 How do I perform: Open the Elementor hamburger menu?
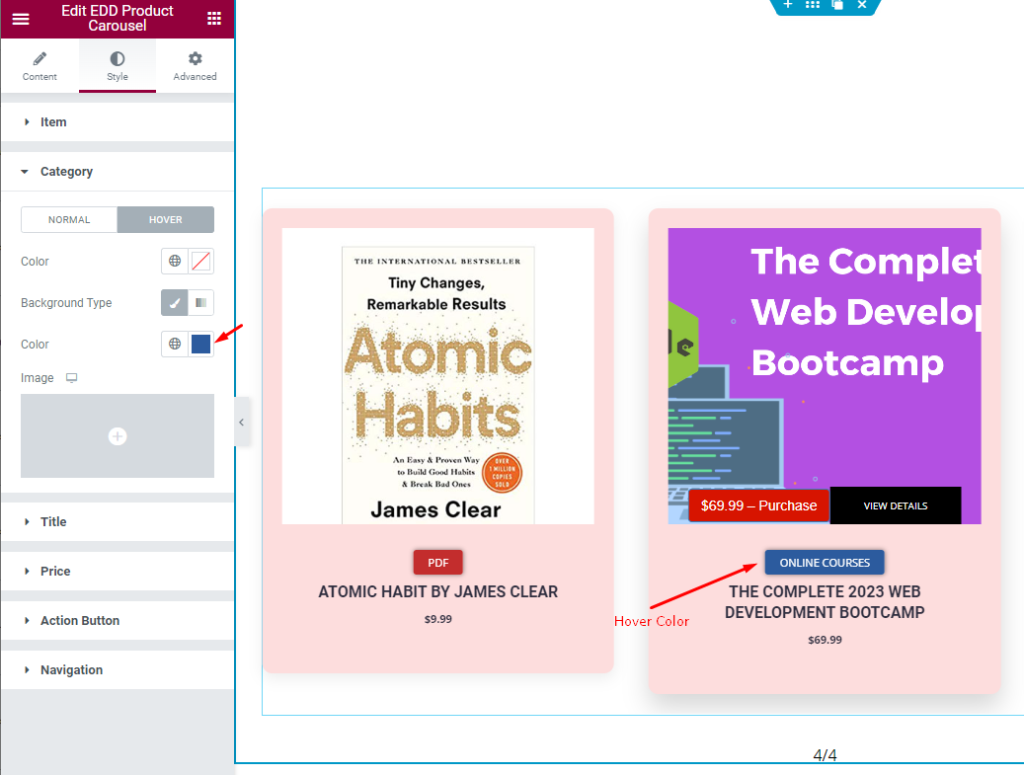(x=21, y=18)
